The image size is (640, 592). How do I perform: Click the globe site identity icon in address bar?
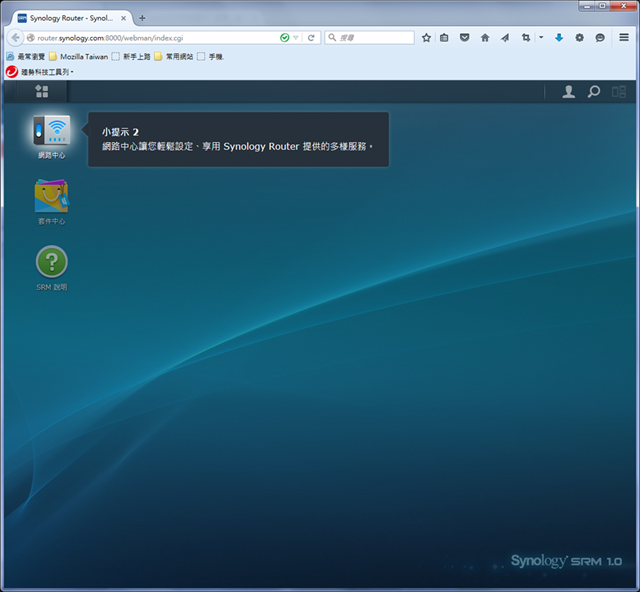click(30, 38)
